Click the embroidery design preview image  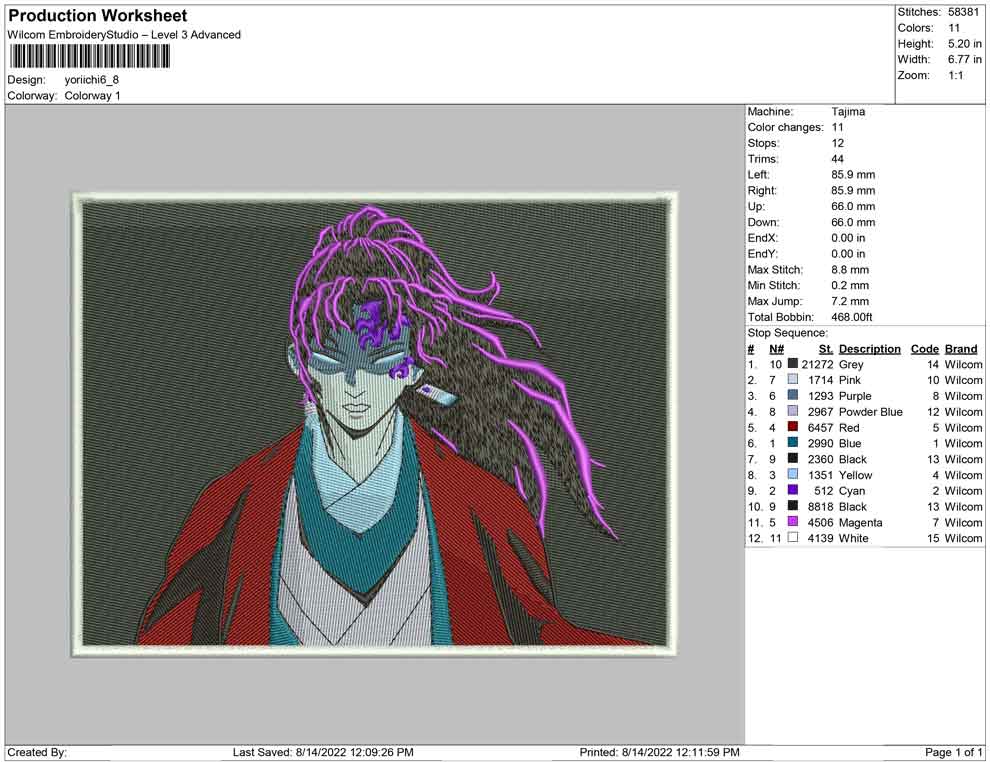click(374, 423)
